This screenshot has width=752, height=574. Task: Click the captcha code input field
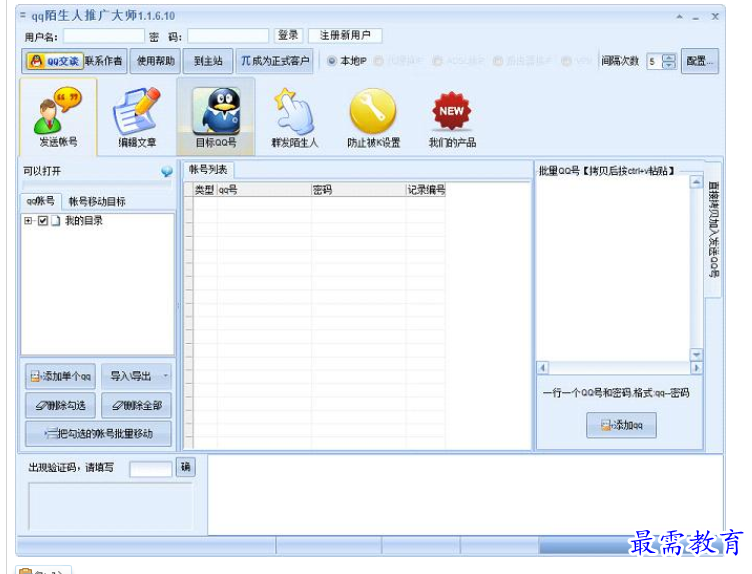151,469
